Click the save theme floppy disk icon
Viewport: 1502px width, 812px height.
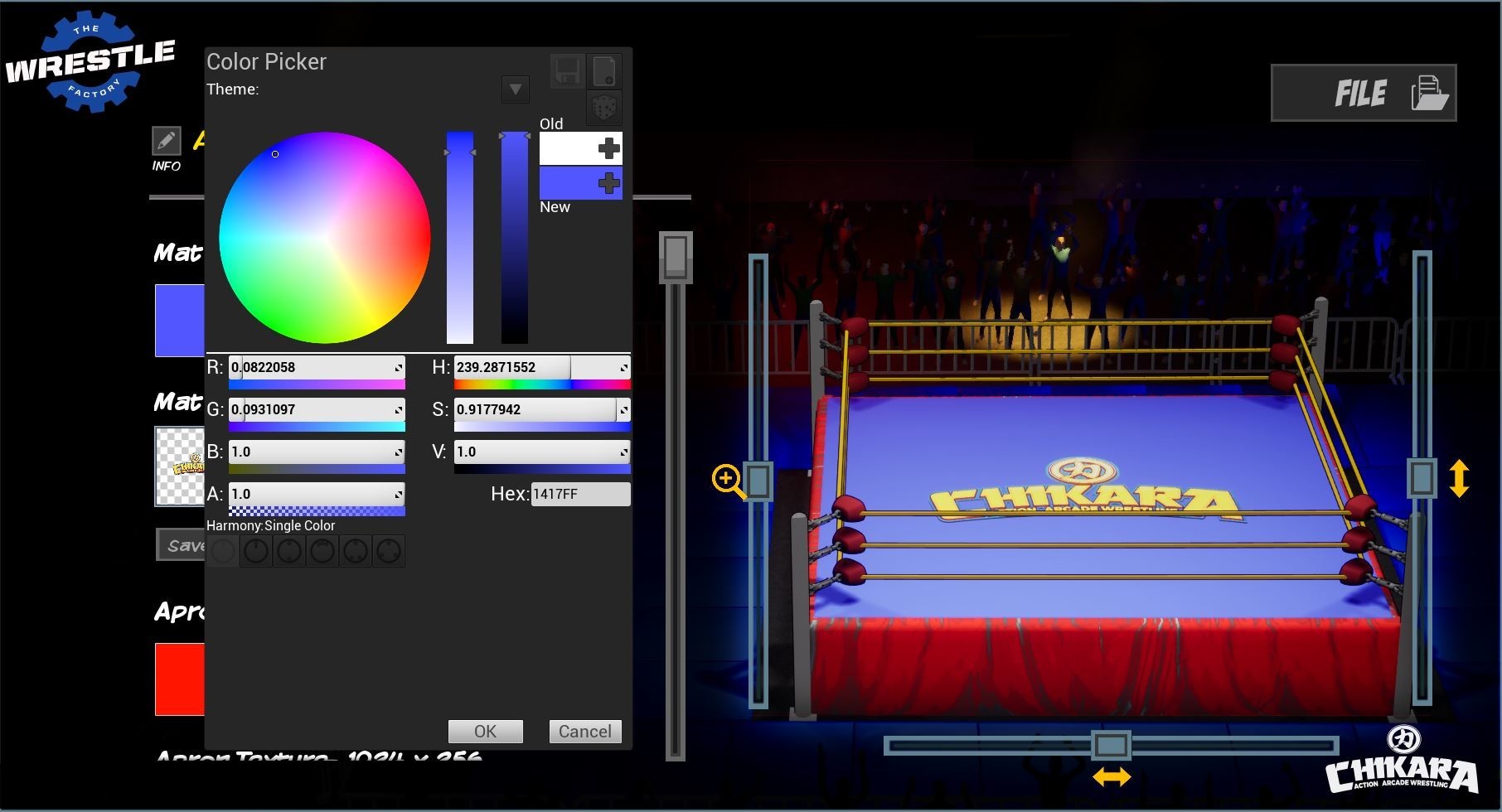click(568, 71)
